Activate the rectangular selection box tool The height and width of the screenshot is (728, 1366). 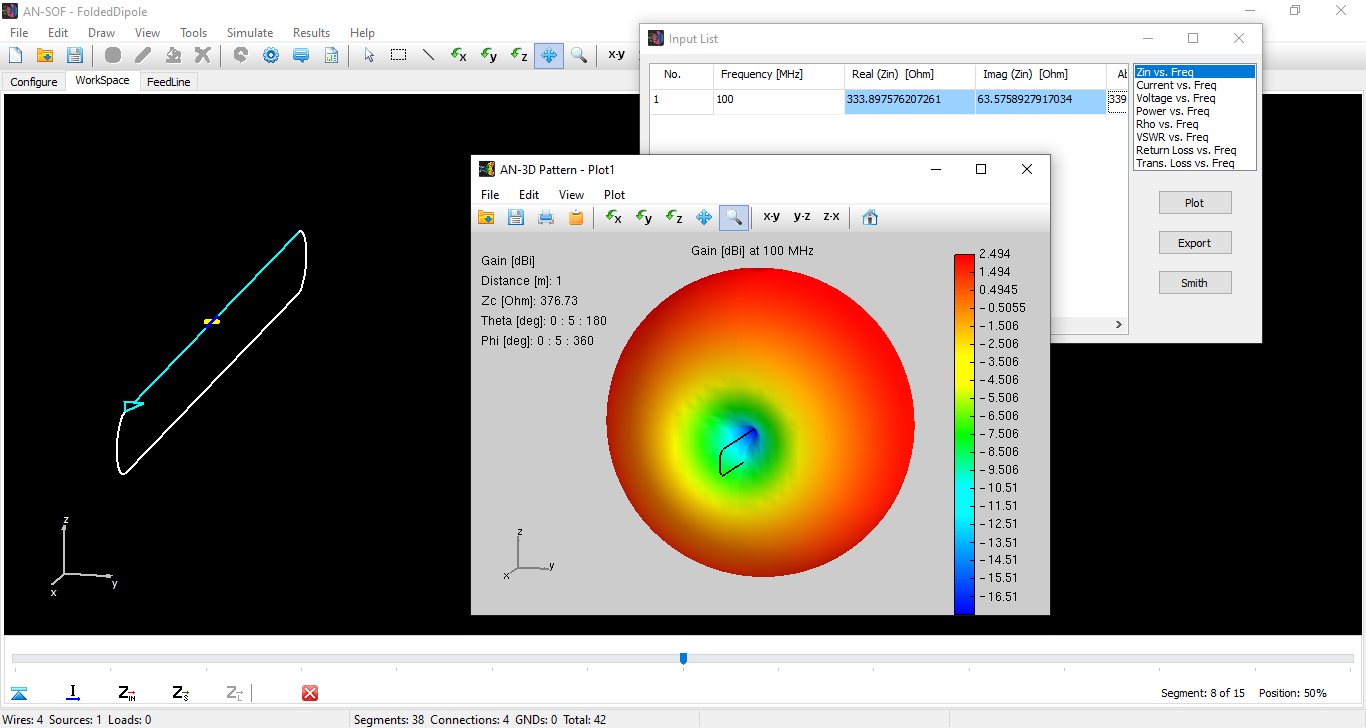pos(398,55)
